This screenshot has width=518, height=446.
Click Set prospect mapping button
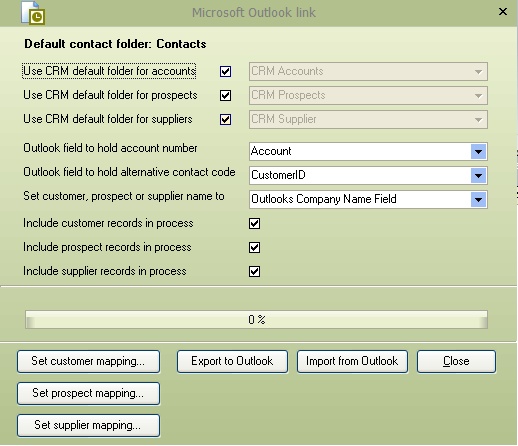click(88, 393)
